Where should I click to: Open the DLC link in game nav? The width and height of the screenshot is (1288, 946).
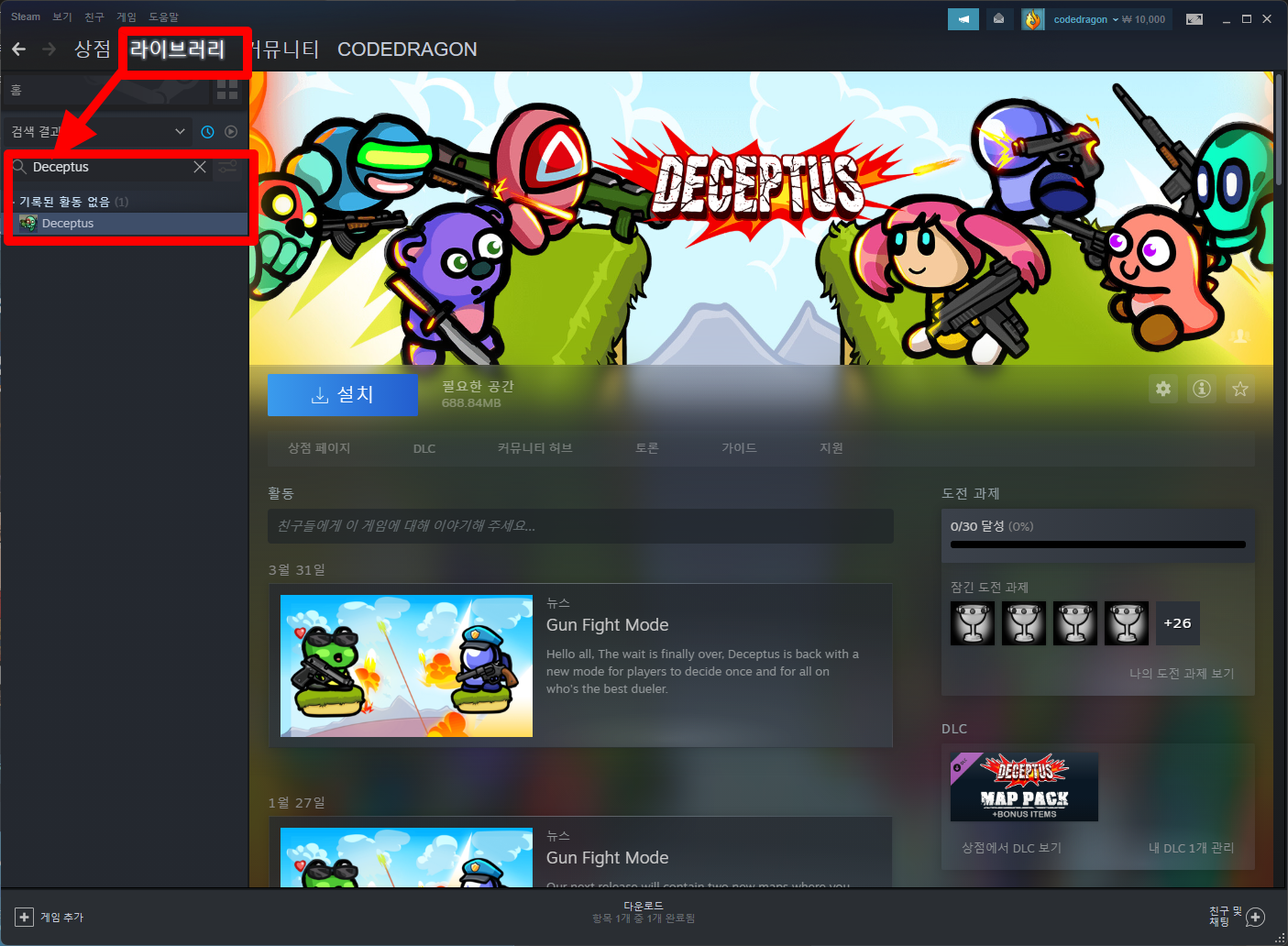click(x=424, y=448)
